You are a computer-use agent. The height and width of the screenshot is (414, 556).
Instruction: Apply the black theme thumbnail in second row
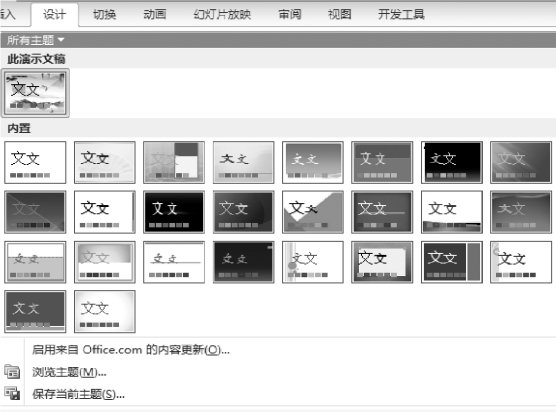[174, 212]
